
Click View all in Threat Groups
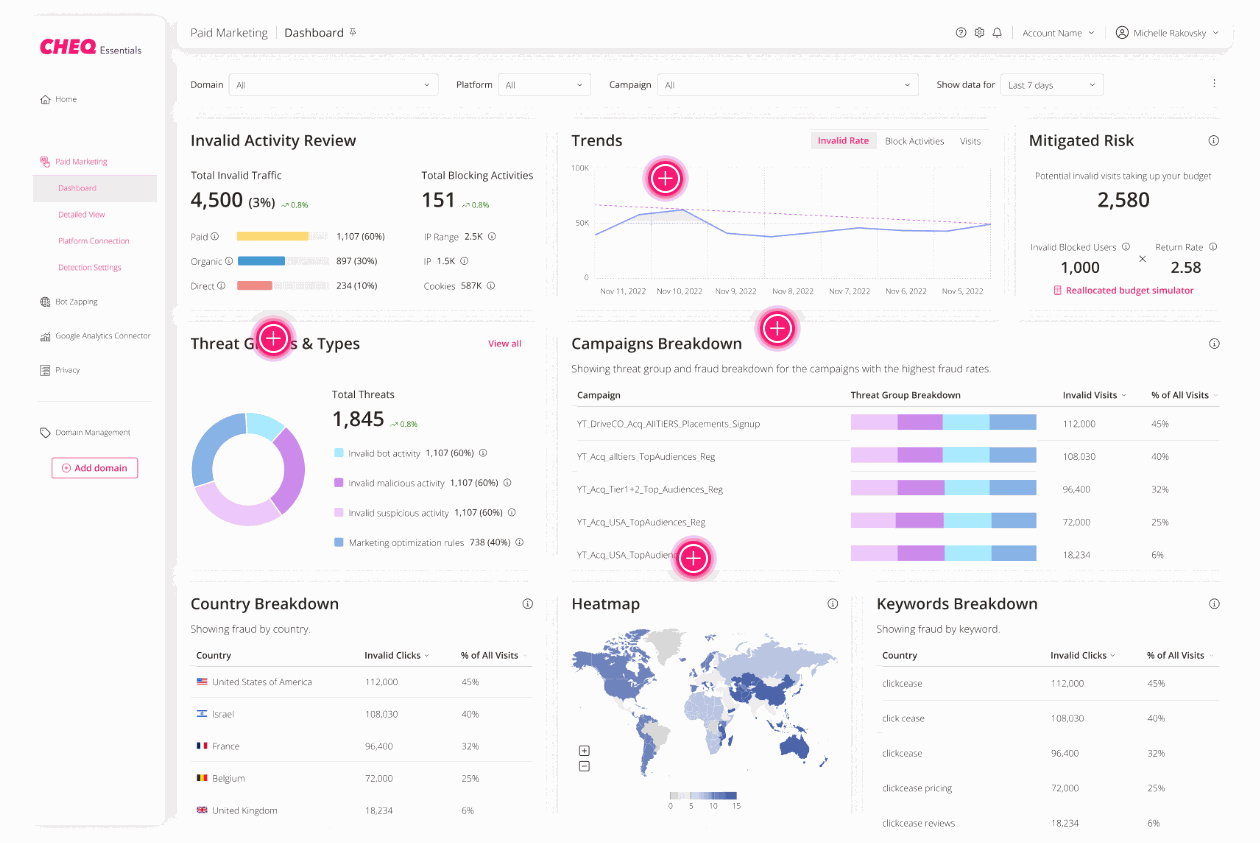504,344
